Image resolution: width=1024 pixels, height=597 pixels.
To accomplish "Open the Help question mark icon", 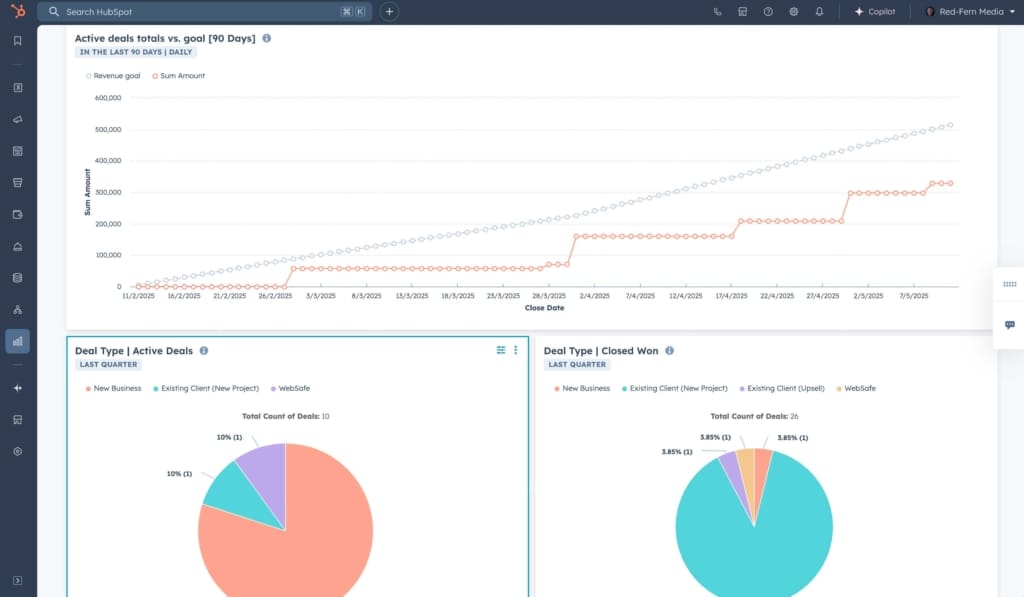I will point(768,12).
